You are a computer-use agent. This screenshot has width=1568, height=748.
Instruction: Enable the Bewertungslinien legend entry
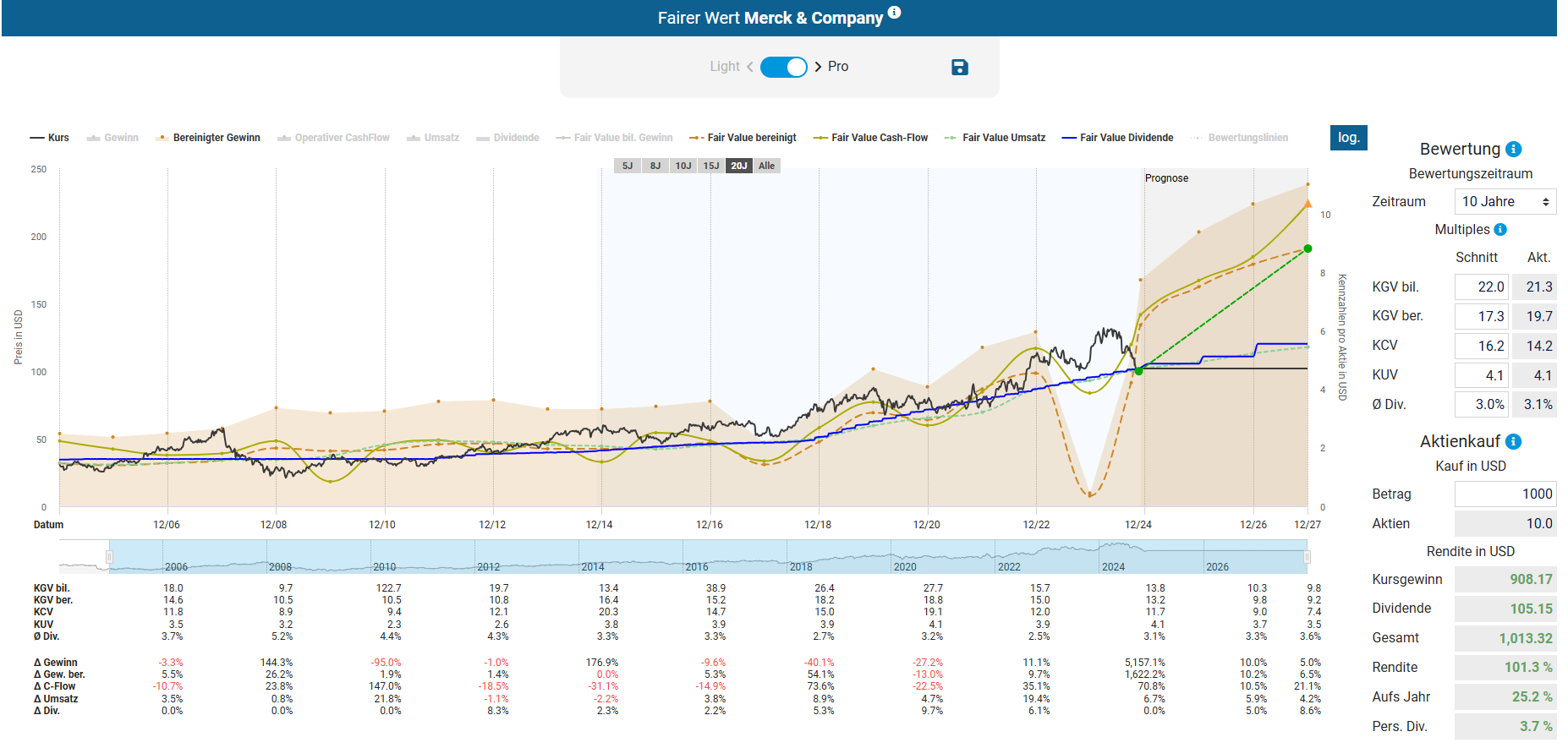[x=1240, y=138]
